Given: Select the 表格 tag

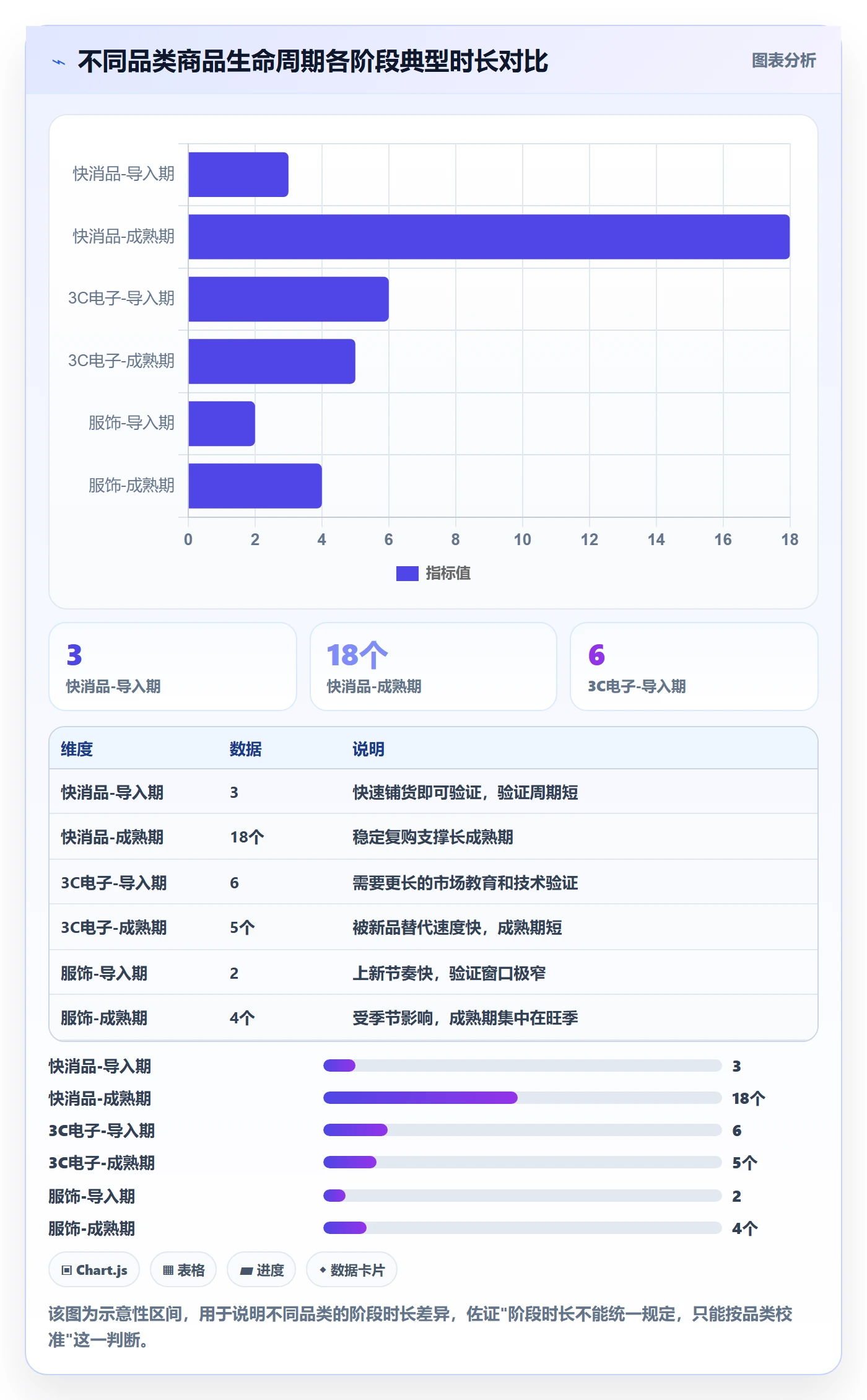Looking at the screenshot, I should tap(183, 1270).
